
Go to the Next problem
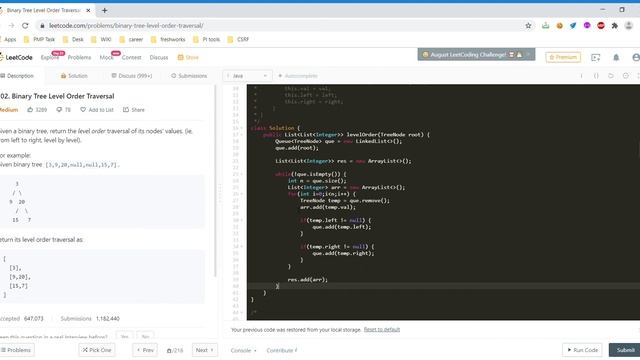pos(204,350)
